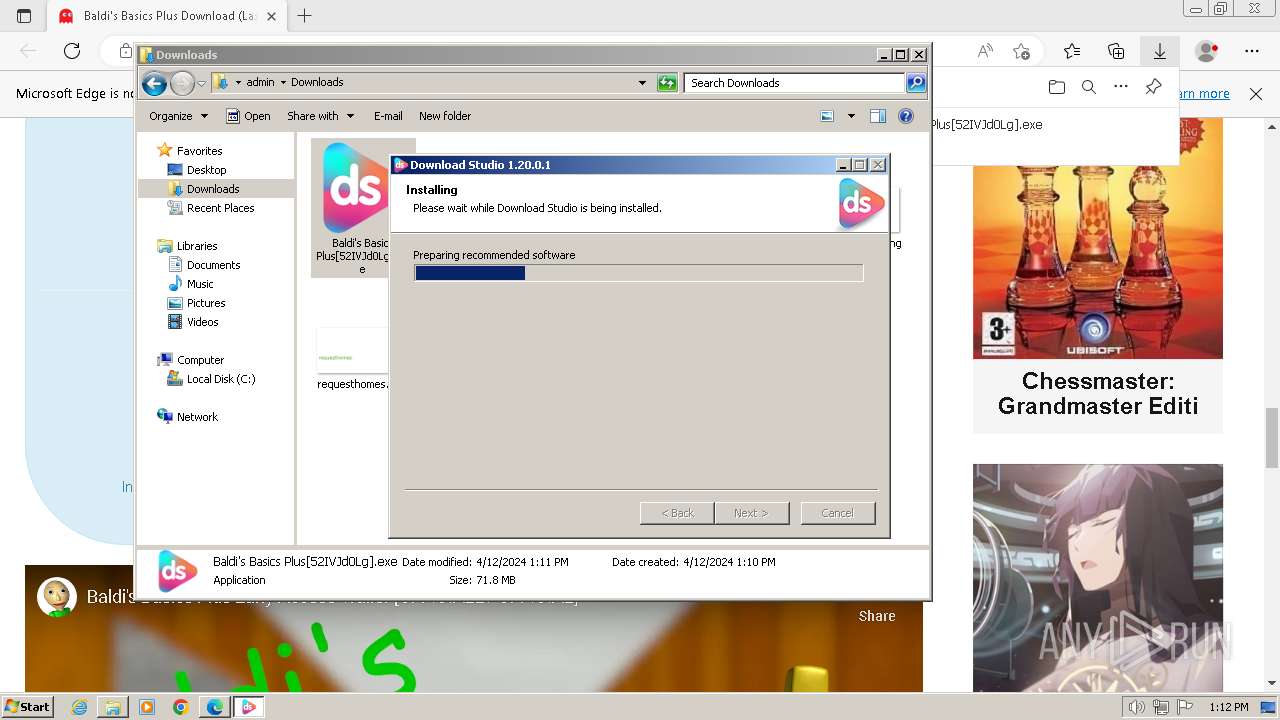Viewport: 1280px width, 720px height.
Task: Click the Chessmaster: Grandmaster Edition thumbnail
Action: tap(1098, 238)
